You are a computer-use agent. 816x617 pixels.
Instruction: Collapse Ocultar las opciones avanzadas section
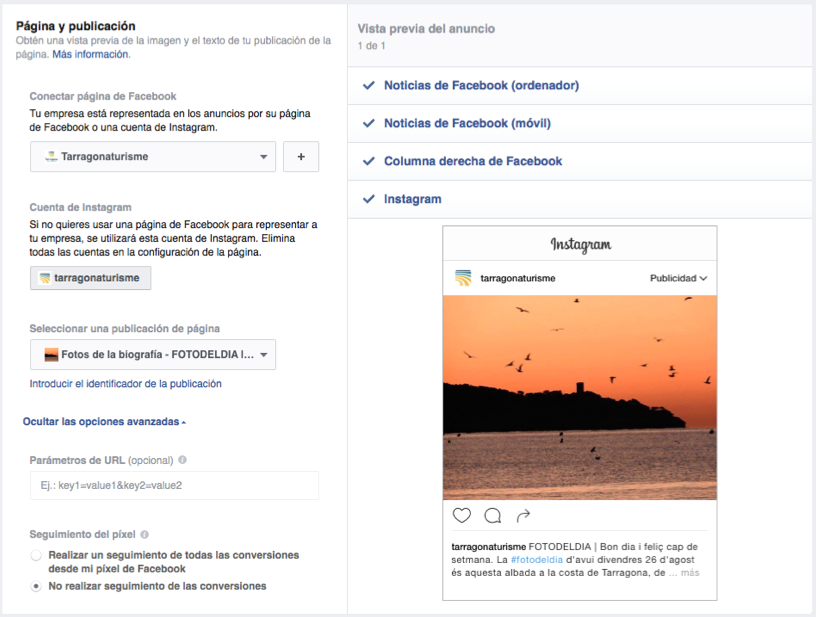(x=104, y=422)
